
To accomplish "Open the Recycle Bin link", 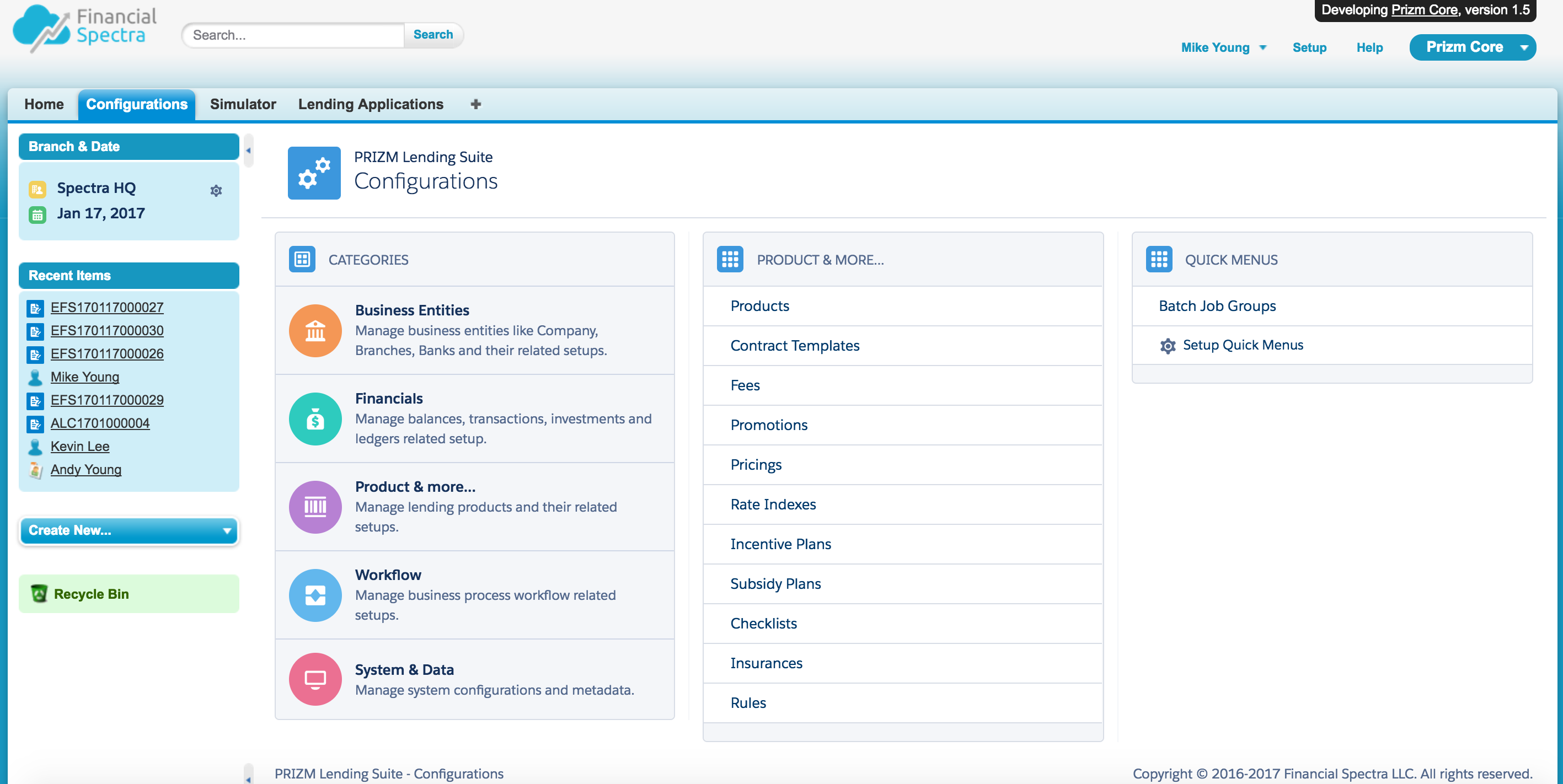I will pos(91,594).
